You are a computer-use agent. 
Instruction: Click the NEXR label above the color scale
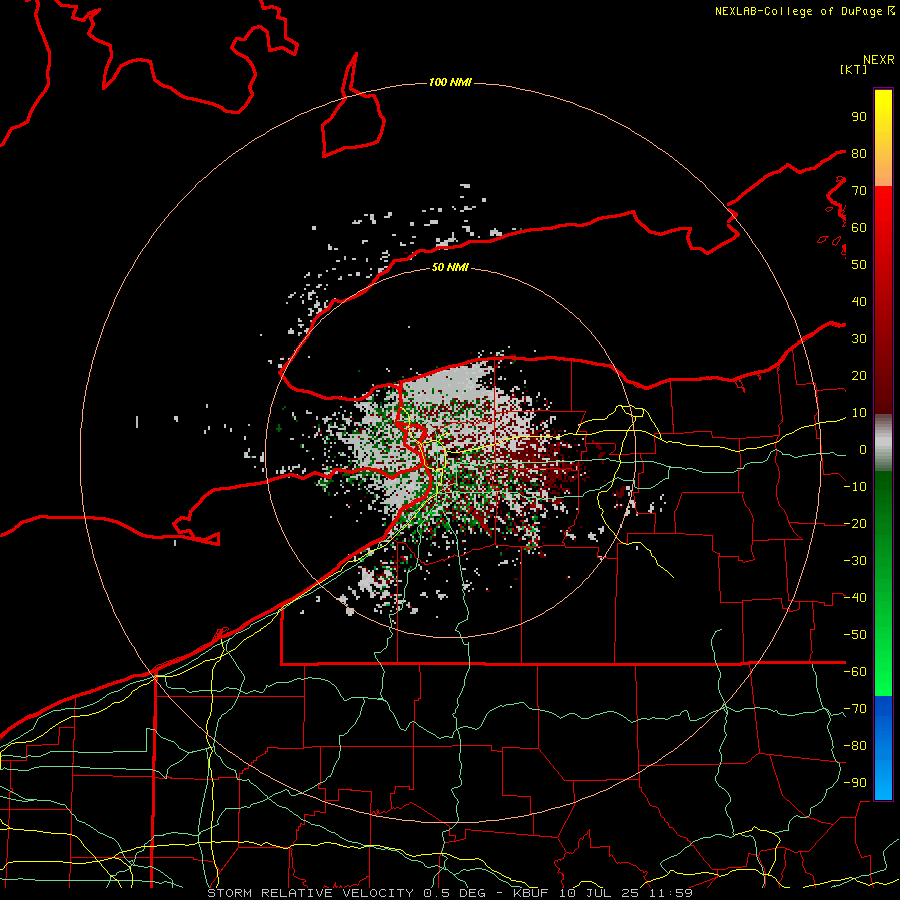tap(879, 60)
